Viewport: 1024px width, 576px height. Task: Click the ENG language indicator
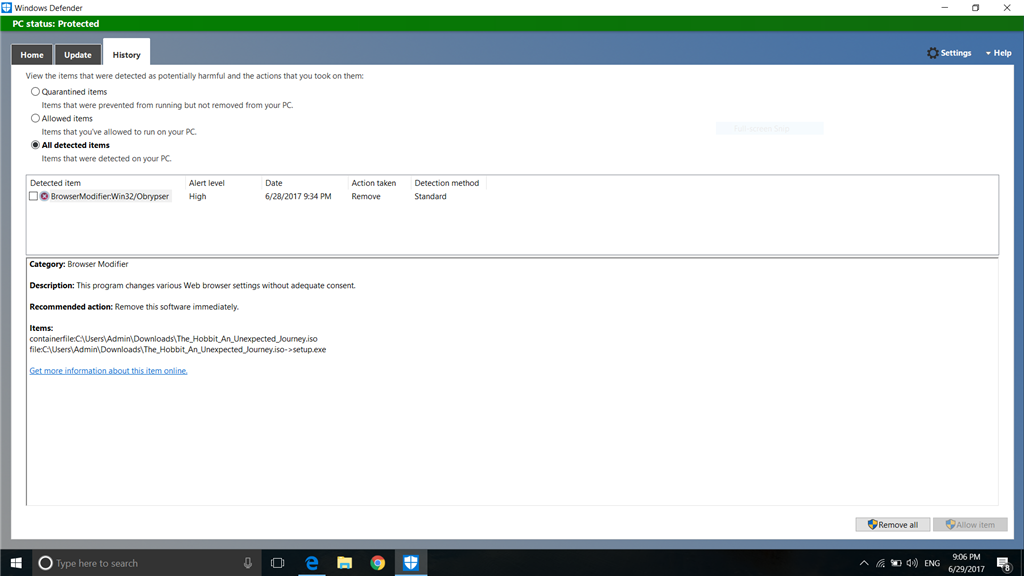pos(932,563)
